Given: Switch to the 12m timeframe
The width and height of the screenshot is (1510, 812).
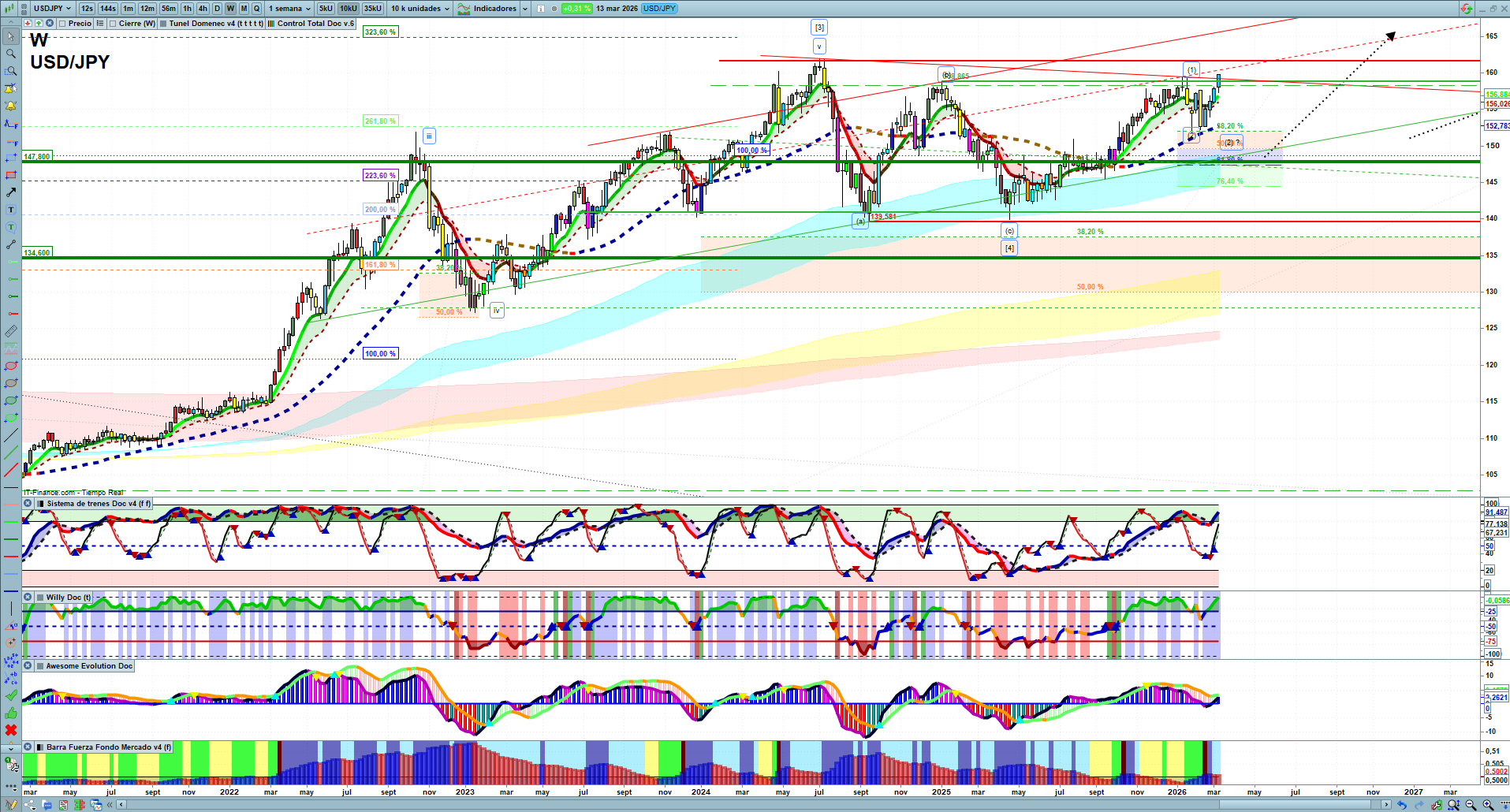Looking at the screenshot, I should [x=147, y=9].
